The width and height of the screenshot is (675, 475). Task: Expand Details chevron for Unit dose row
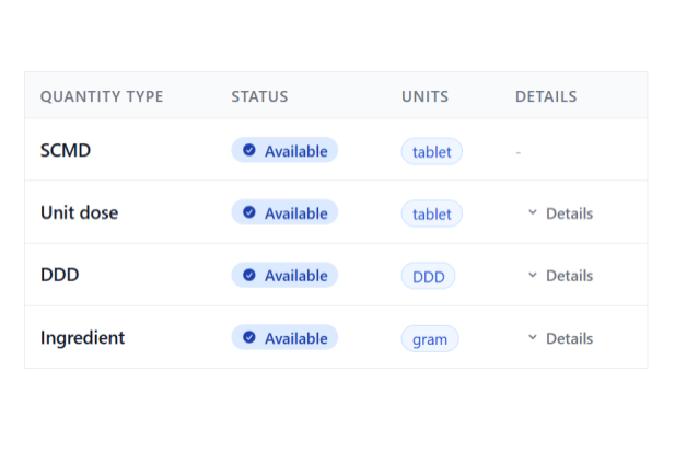[532, 213]
